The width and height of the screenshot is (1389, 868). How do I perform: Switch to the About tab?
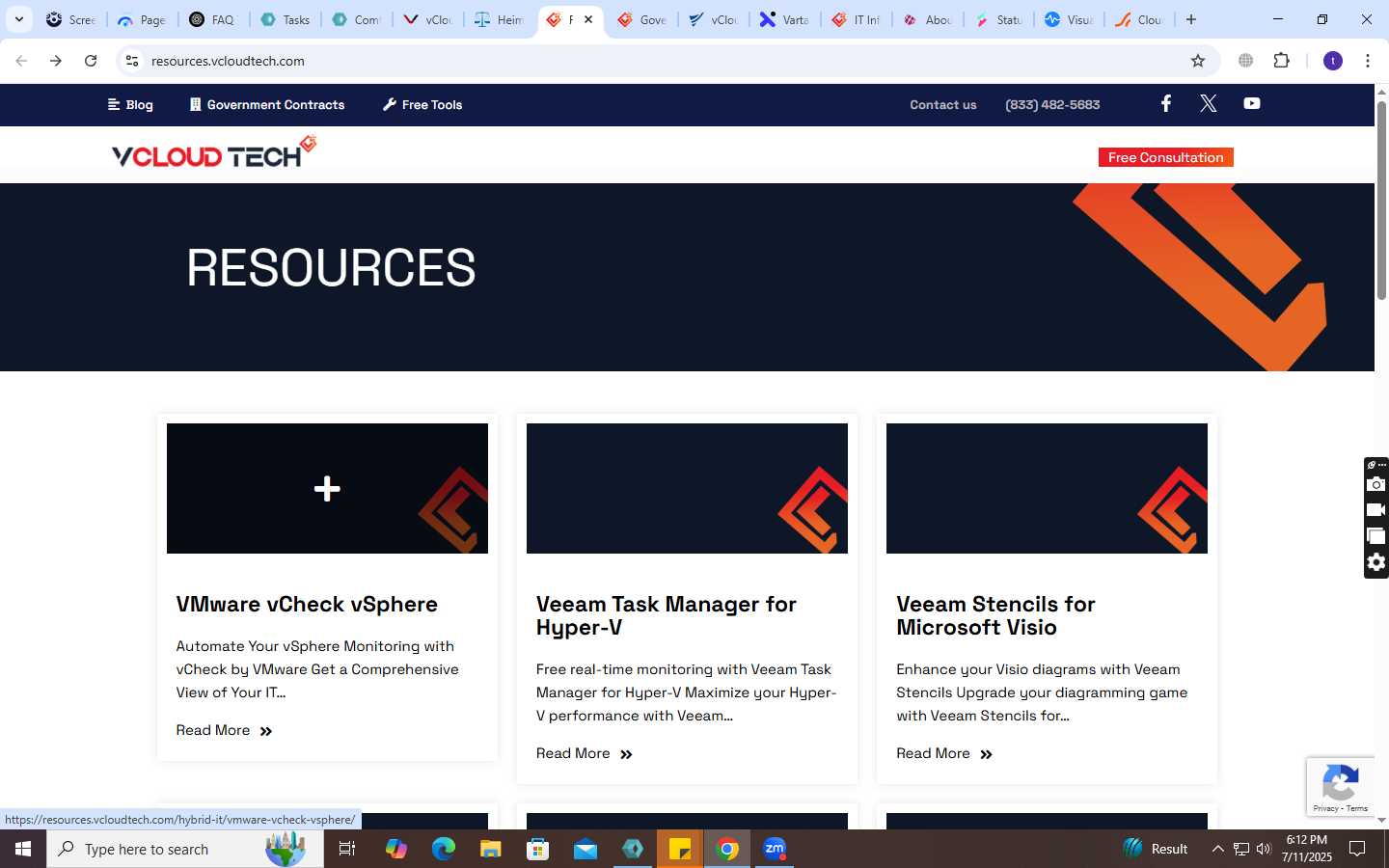(x=927, y=19)
